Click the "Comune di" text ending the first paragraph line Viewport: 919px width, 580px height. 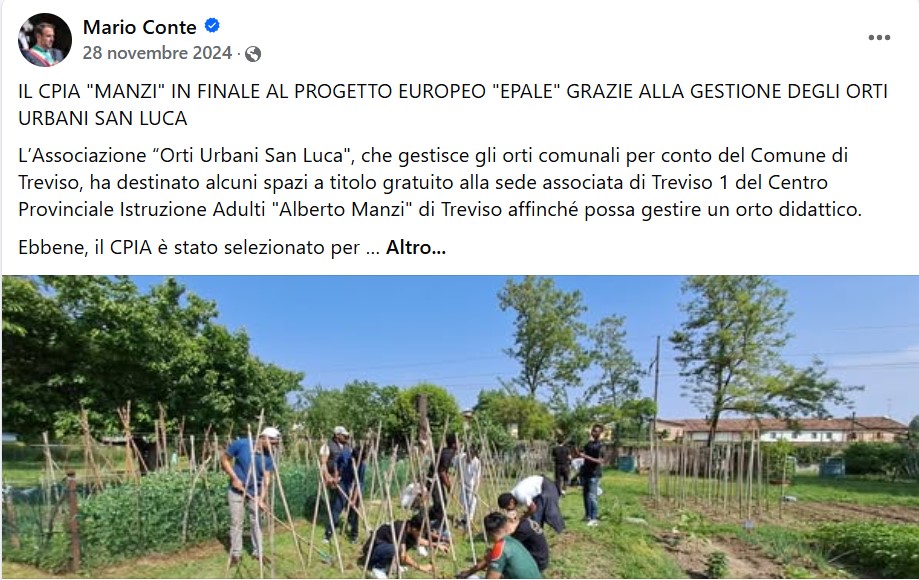pos(799,155)
